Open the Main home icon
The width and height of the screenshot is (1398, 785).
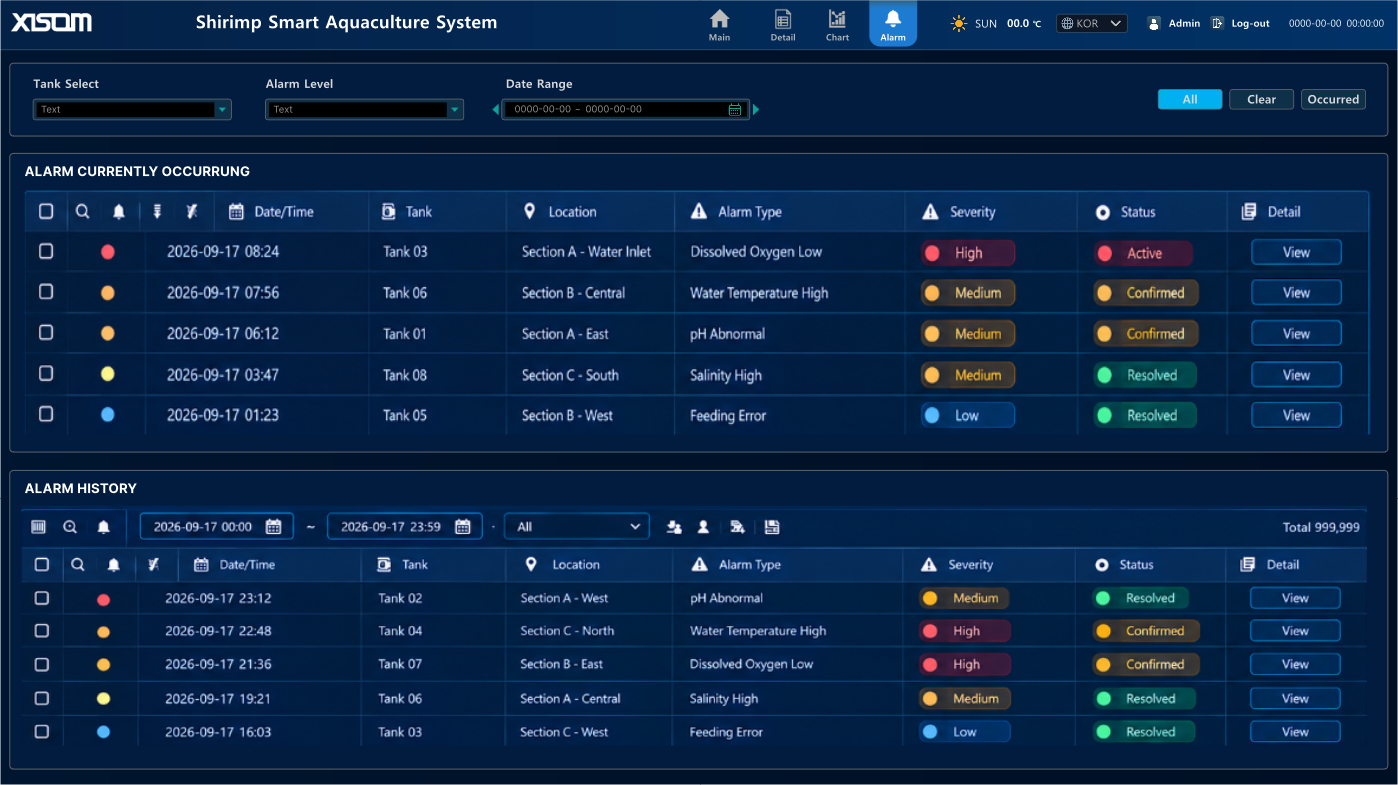719,19
